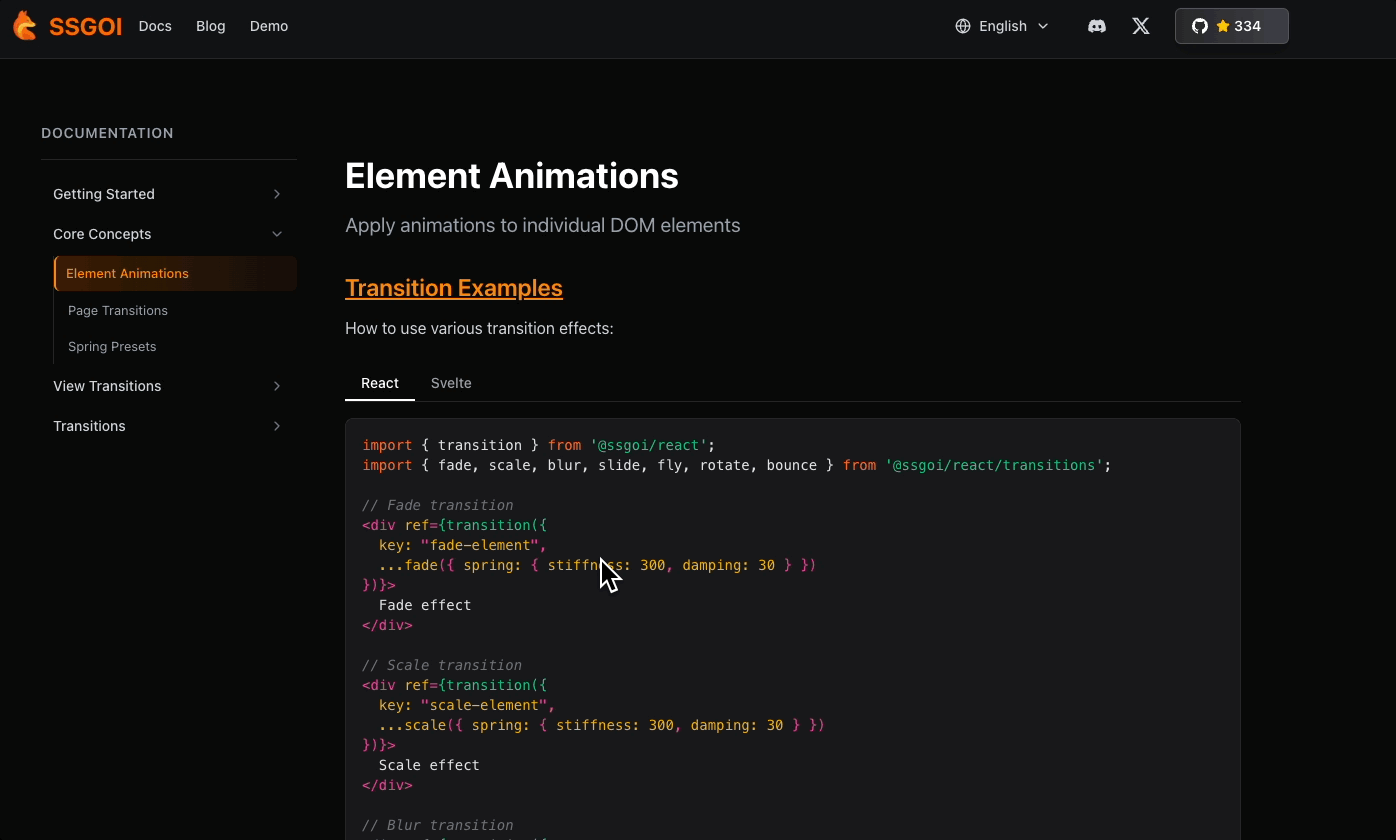The width and height of the screenshot is (1396, 840).
Task: Click the '// Blur transition' comment
Action: (x=438, y=825)
